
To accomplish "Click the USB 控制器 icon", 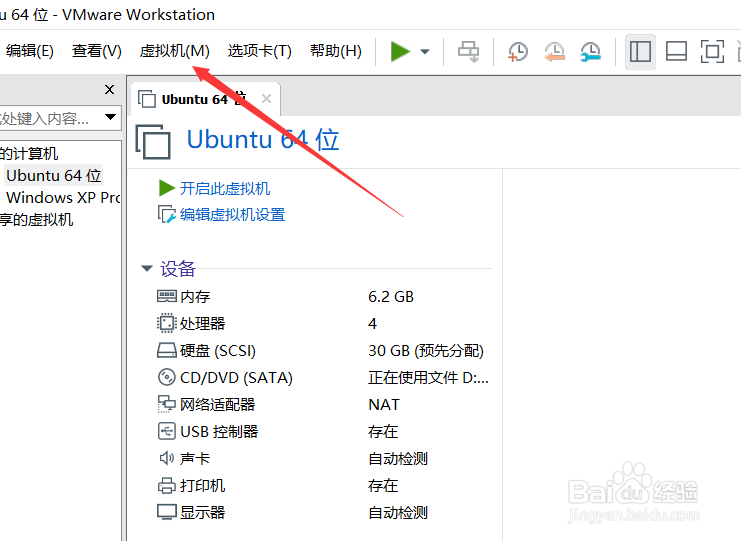I will pyautogui.click(x=166, y=431).
